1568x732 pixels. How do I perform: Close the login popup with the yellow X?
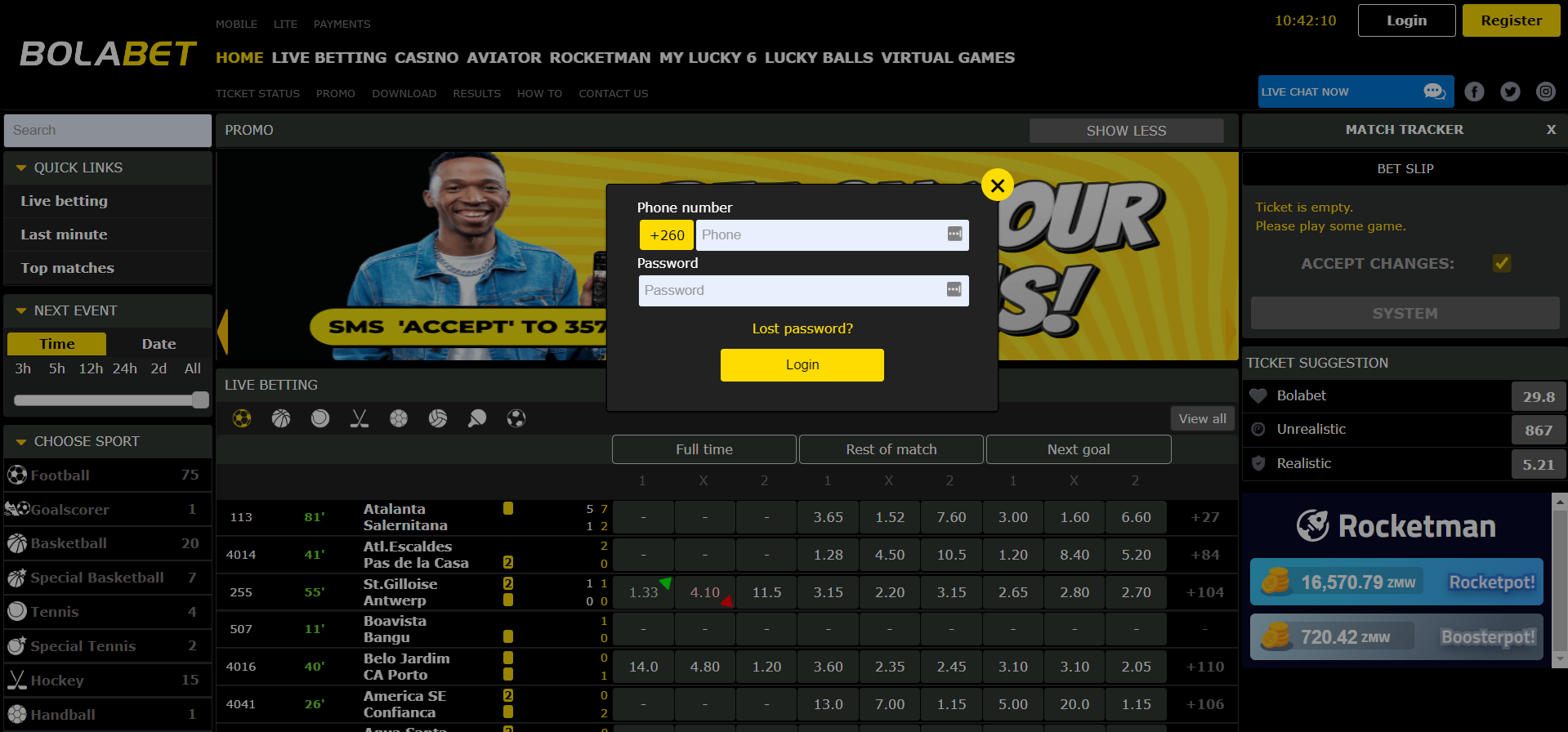point(998,185)
